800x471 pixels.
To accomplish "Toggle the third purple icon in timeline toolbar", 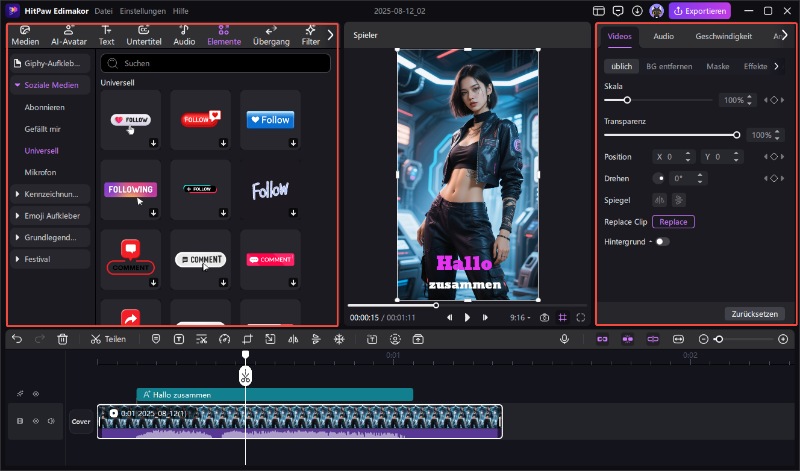I will pos(653,339).
